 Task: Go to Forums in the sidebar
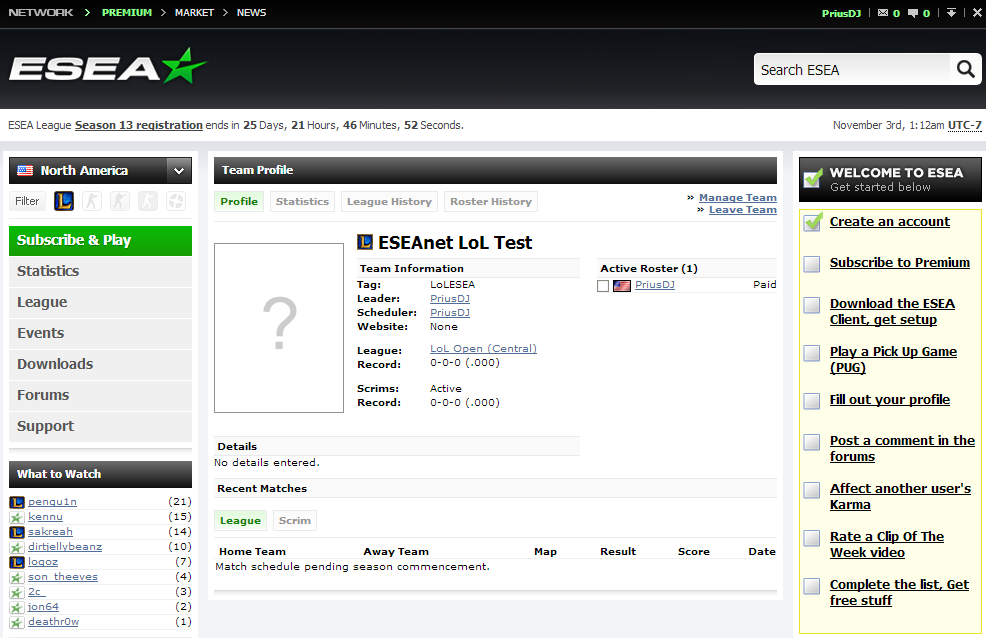pos(101,395)
